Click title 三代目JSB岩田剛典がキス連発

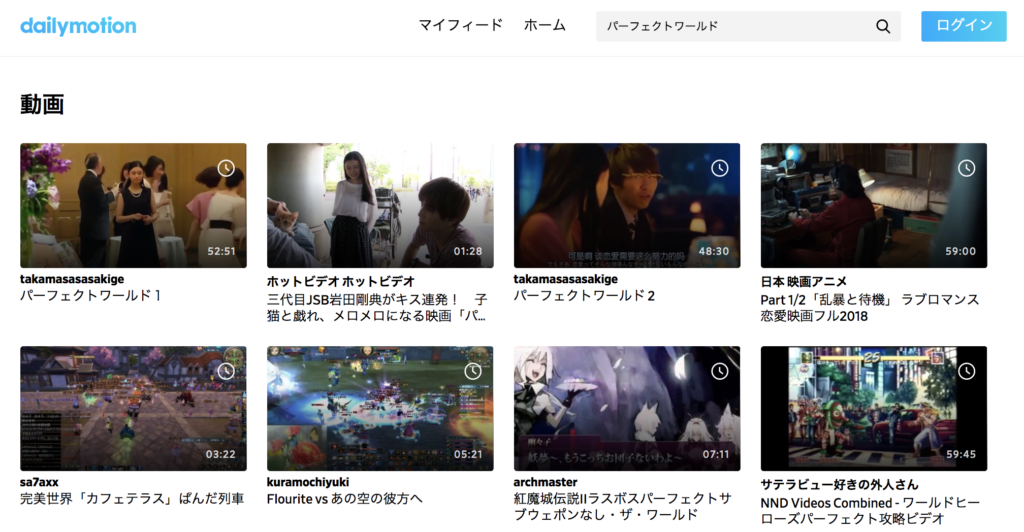click(x=377, y=307)
